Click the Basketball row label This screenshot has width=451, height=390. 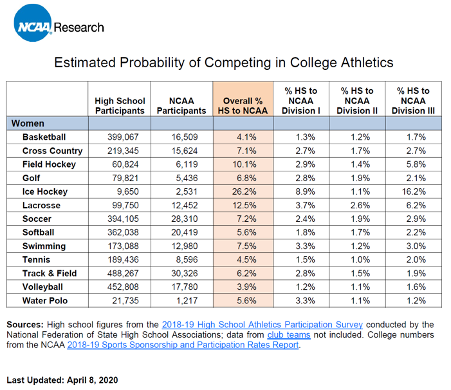(44, 137)
